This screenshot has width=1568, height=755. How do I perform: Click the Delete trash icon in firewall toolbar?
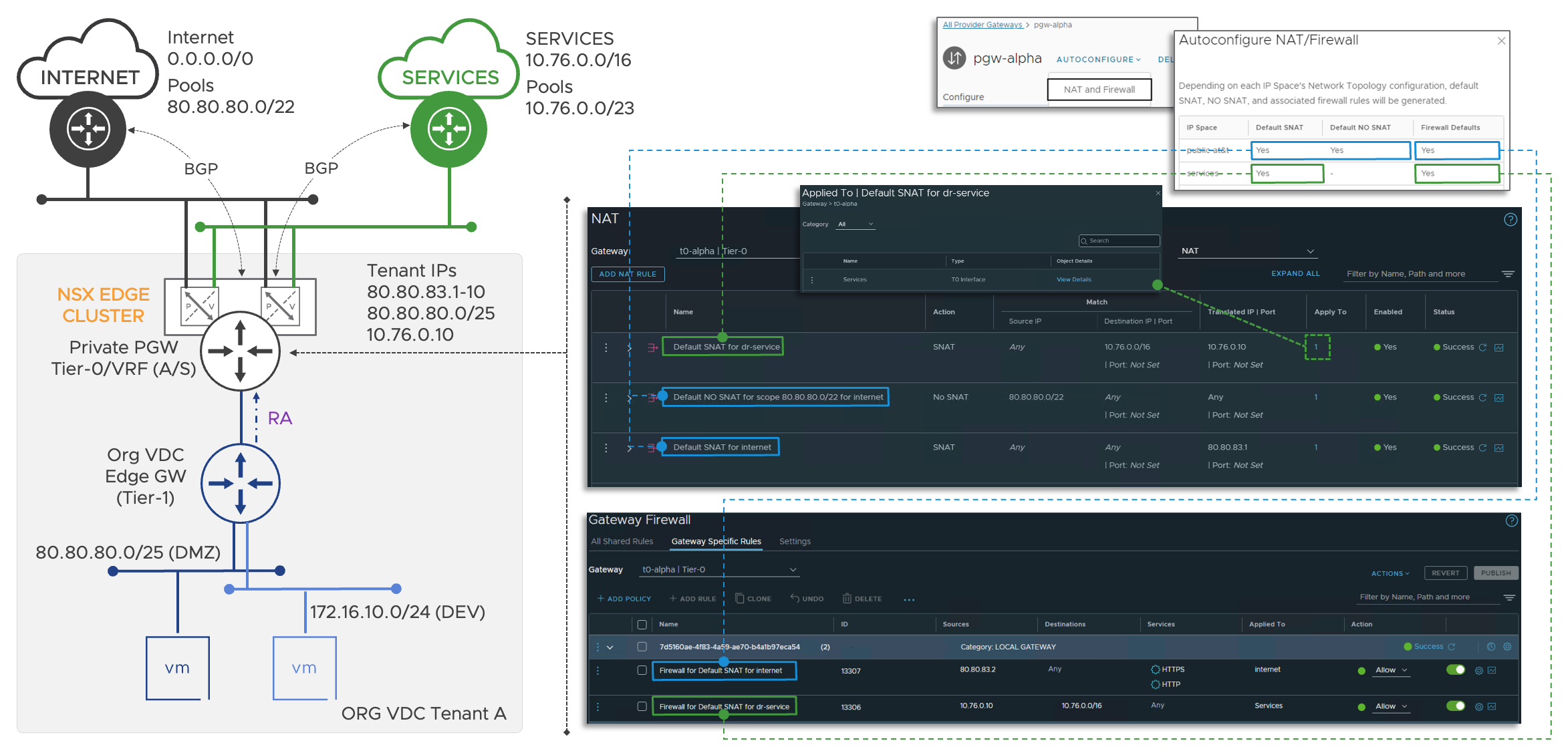coord(847,599)
